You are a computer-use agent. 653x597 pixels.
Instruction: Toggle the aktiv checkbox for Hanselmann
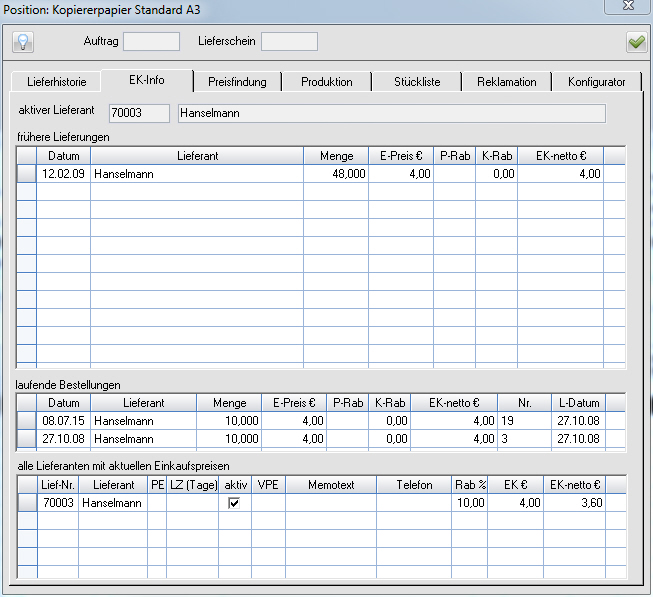pos(234,503)
